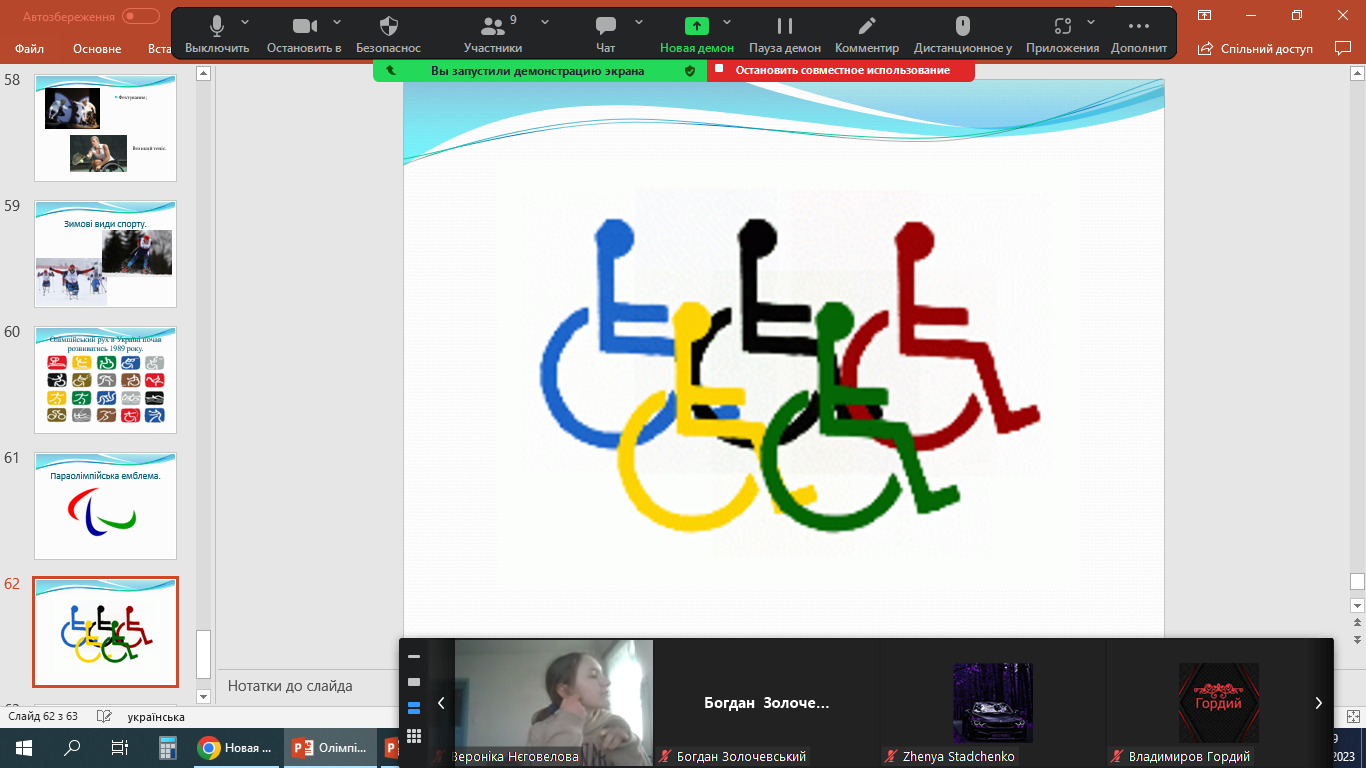Go to next slide double-arrow button
1366x768 pixels.
coord(1357,638)
